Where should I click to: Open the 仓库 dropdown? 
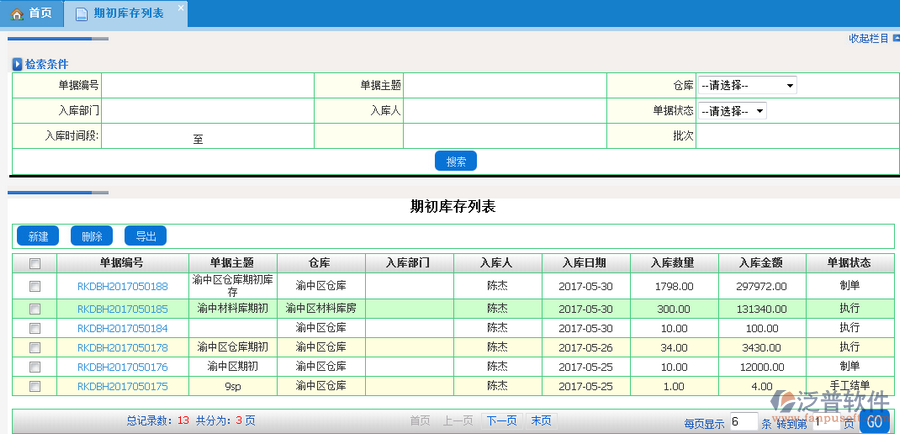(747, 85)
